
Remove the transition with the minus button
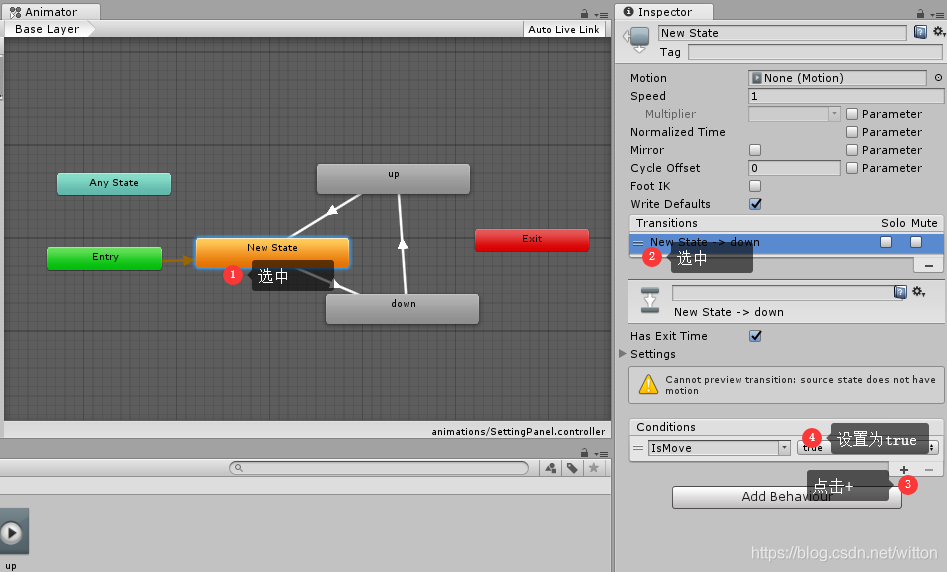click(x=928, y=265)
